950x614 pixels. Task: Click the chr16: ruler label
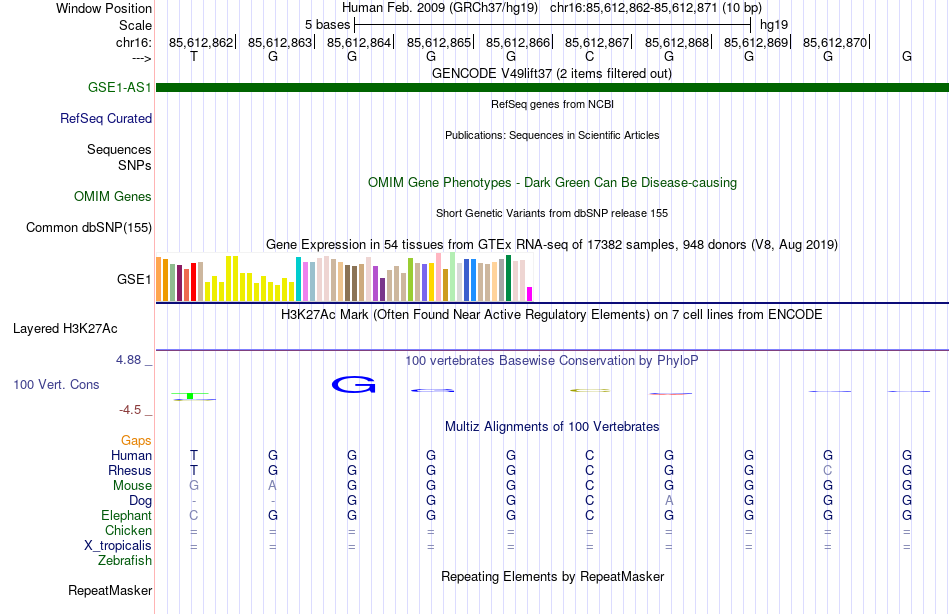[x=134, y=42]
